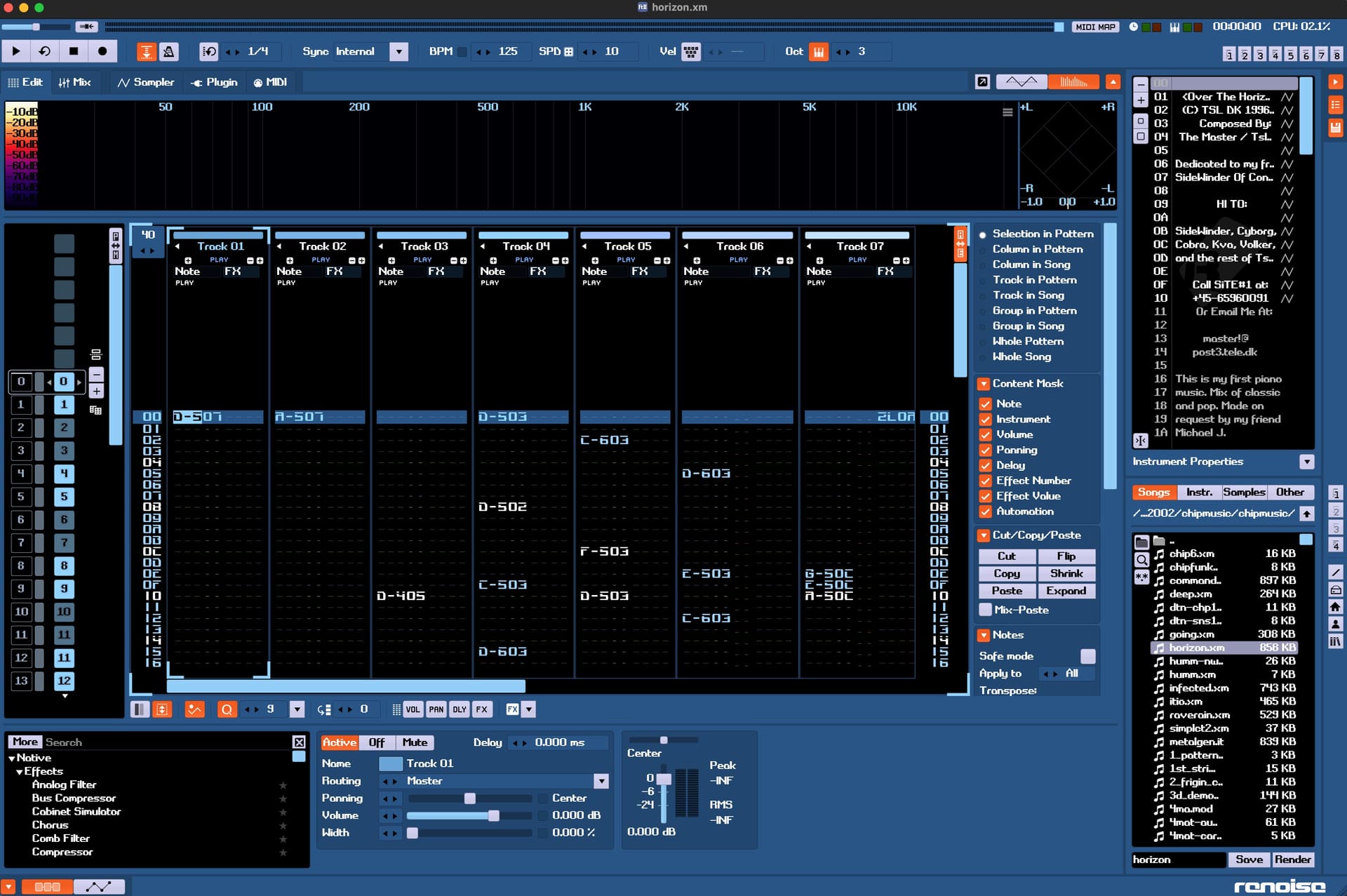Enable the Mix-Paste checkbox
Image resolution: width=1347 pixels, height=896 pixels.
pos(985,610)
